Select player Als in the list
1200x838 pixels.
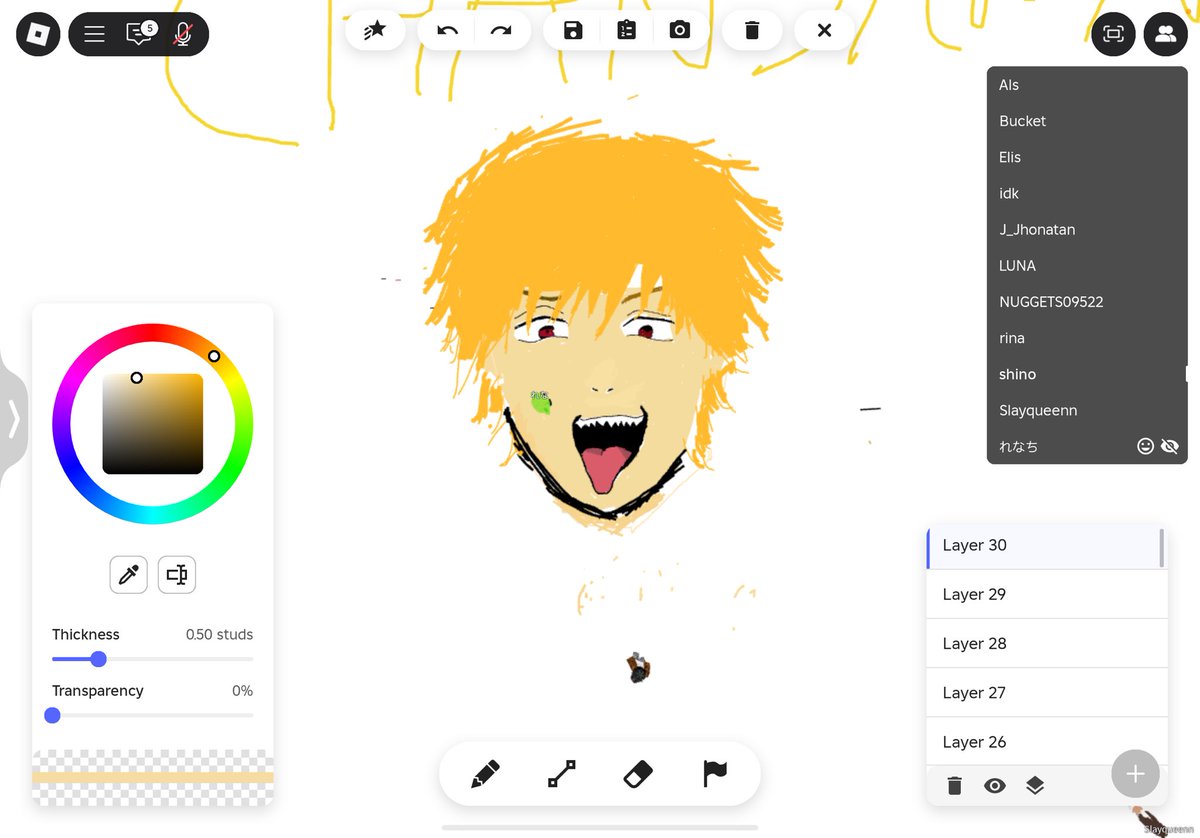[1087, 85]
